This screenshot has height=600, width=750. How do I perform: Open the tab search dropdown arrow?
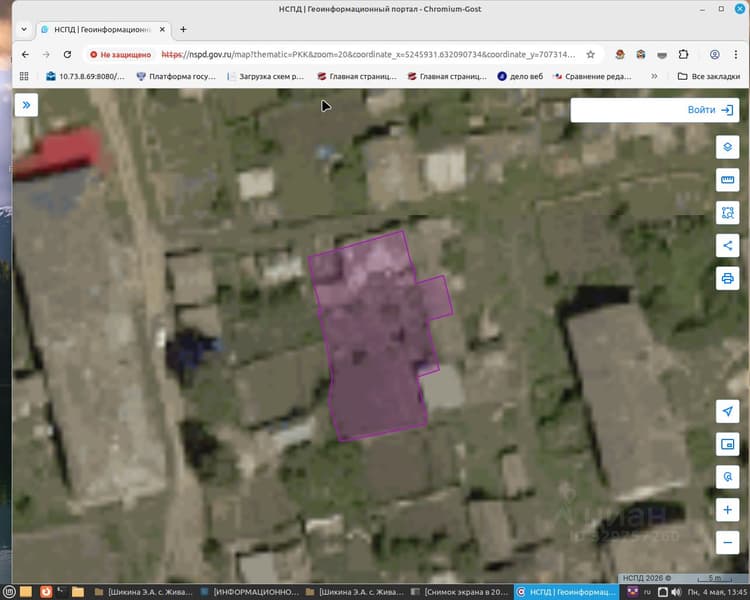(x=24, y=29)
